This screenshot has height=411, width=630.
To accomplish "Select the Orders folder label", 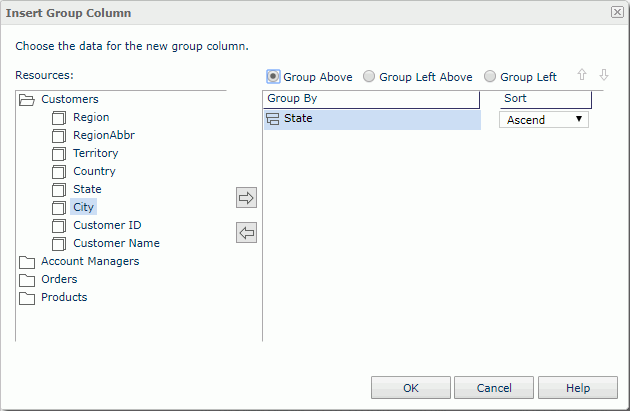I will (x=59, y=279).
